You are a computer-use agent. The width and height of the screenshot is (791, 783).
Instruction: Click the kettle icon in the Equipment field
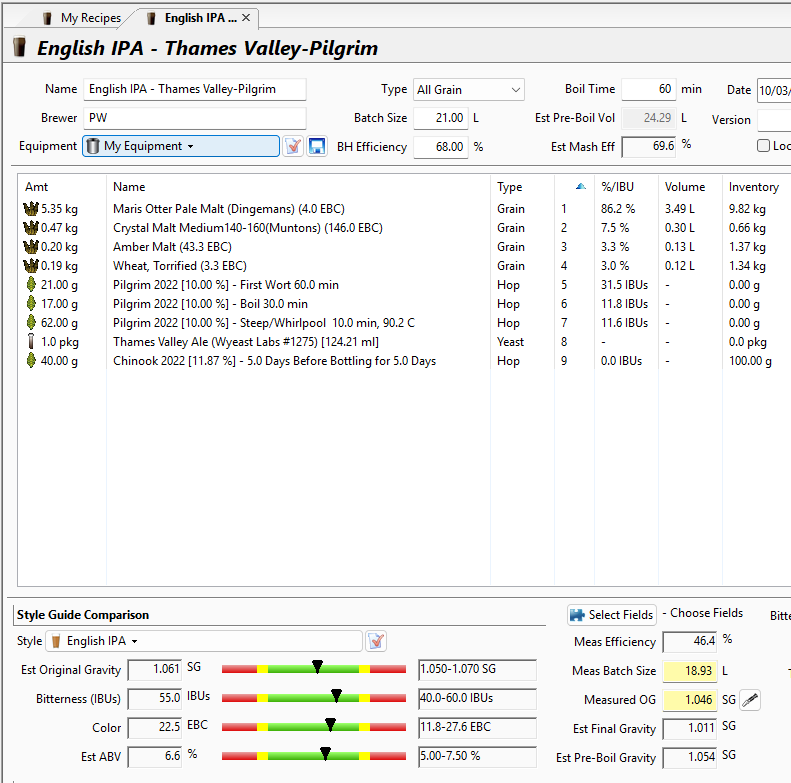pos(93,146)
